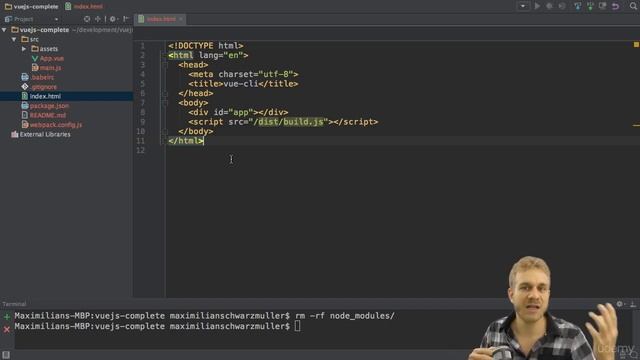The image size is (640, 360).
Task: Click fold marker at head tag line
Action: point(165,65)
